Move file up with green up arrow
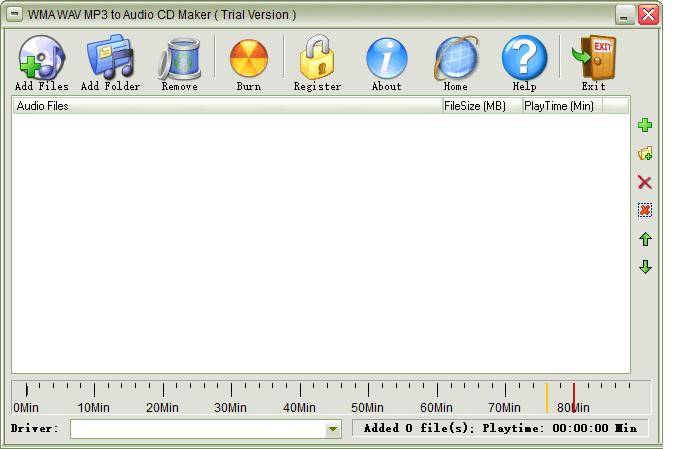This screenshot has height=449, width=673. 645,239
